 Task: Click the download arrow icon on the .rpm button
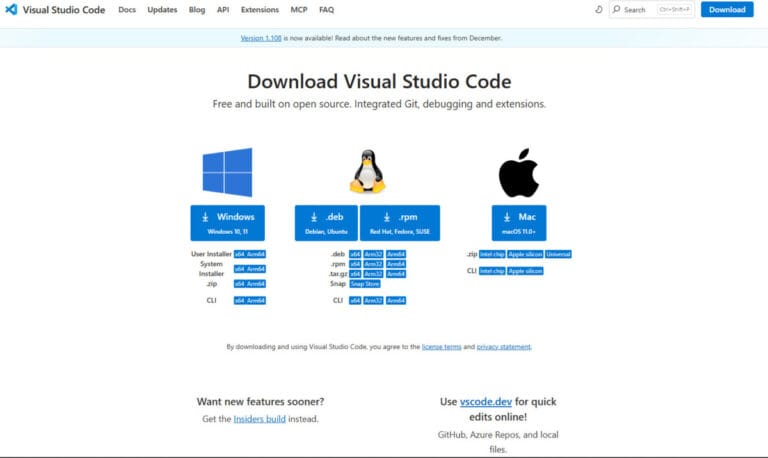[x=386, y=217]
